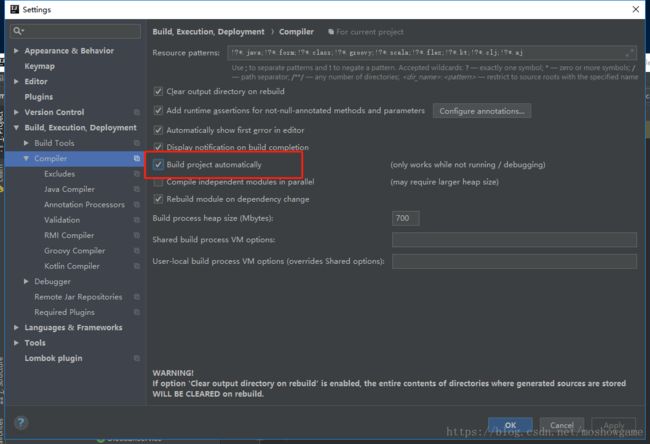650x444 pixels.
Task: Click Build, Execution, Deployment breadcrumb
Action: point(208,32)
